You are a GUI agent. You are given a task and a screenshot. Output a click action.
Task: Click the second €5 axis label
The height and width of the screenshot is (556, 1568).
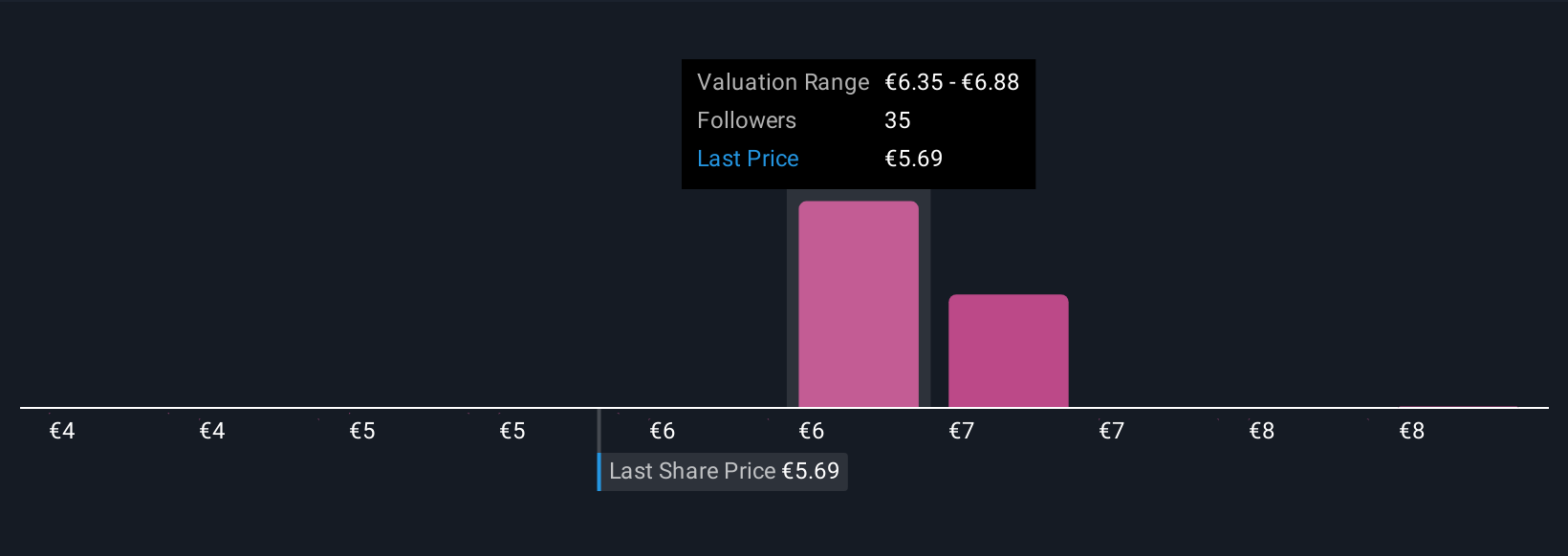click(x=512, y=431)
